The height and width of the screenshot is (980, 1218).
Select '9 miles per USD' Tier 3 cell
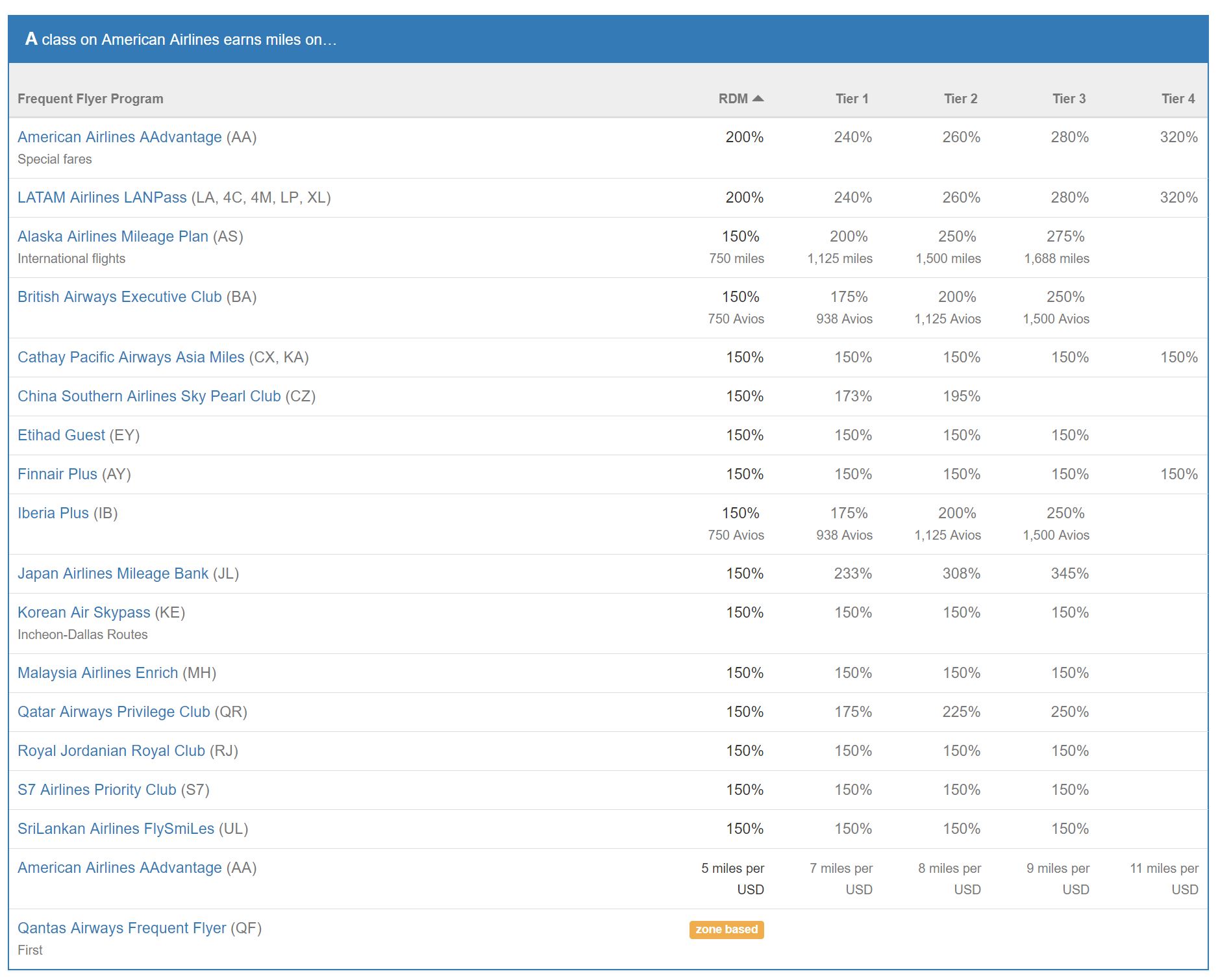(1058, 879)
